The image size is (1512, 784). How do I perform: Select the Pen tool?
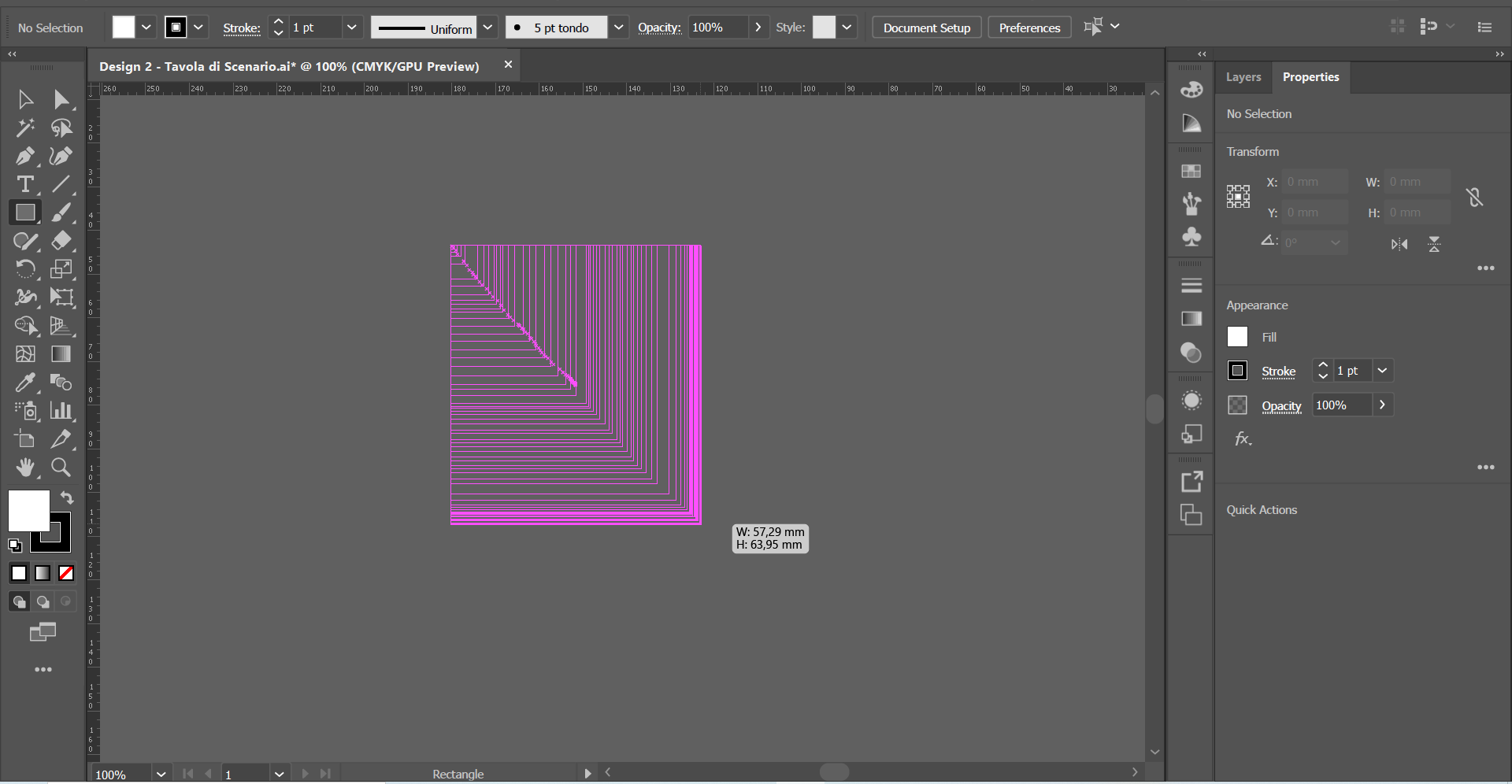(x=24, y=156)
